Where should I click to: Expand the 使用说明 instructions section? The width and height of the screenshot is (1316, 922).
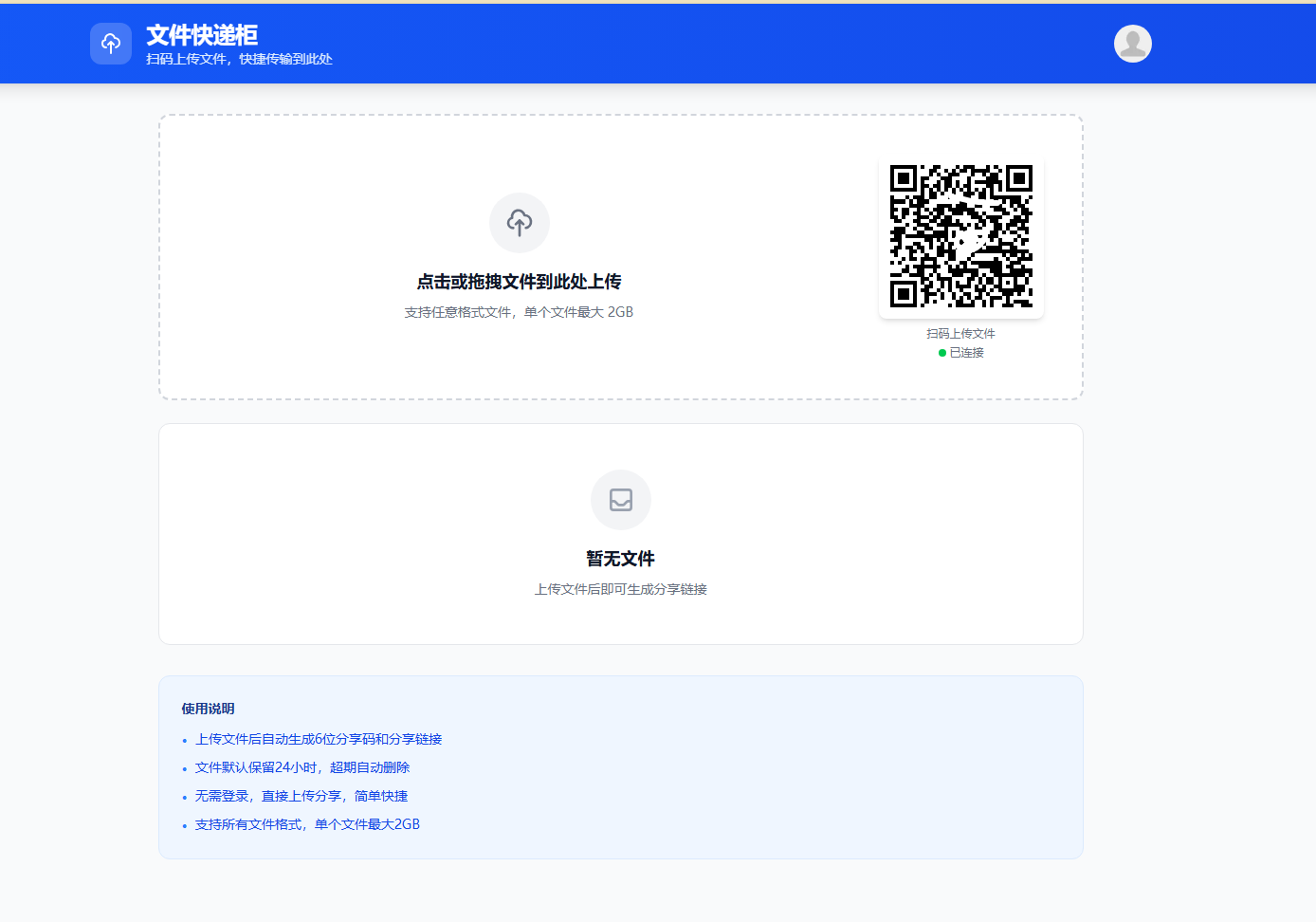pos(207,709)
